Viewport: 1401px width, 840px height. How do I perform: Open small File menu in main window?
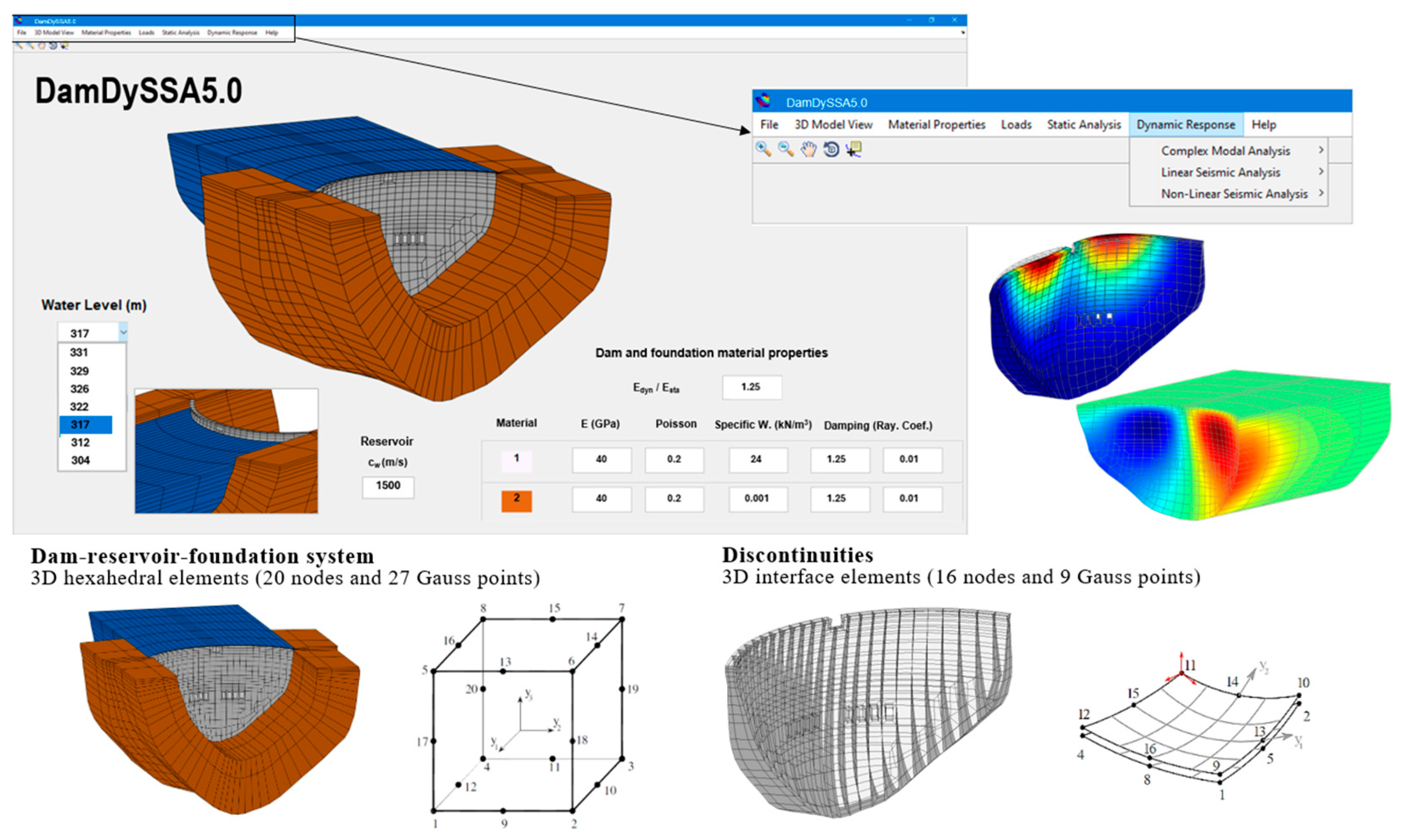(x=22, y=32)
